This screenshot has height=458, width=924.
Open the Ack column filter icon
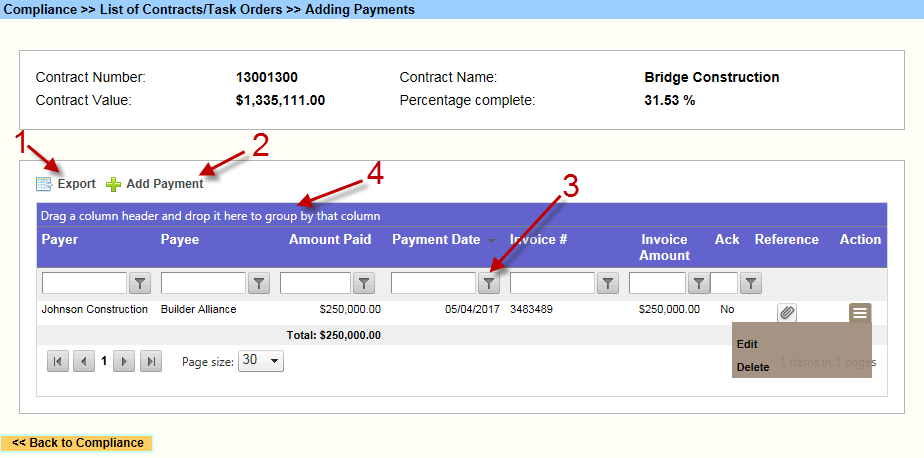pyautogui.click(x=750, y=284)
